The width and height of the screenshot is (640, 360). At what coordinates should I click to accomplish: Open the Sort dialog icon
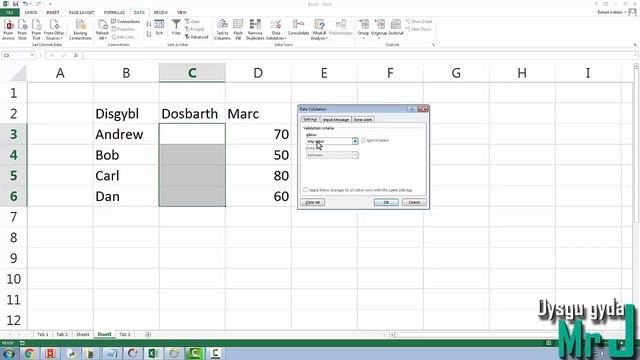pyautogui.click(x=159, y=28)
